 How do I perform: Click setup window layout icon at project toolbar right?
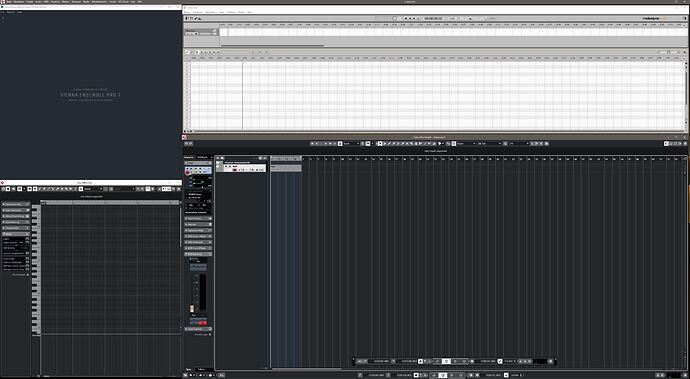click(x=685, y=144)
